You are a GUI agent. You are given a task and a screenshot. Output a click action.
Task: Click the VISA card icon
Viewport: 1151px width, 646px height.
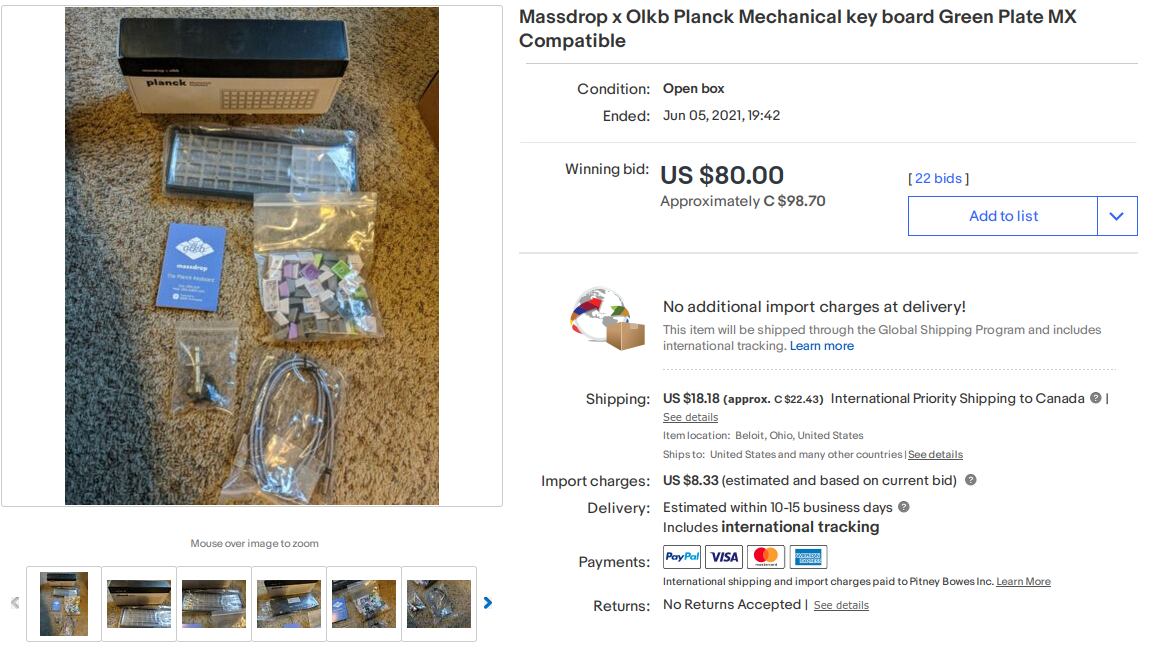coord(724,557)
